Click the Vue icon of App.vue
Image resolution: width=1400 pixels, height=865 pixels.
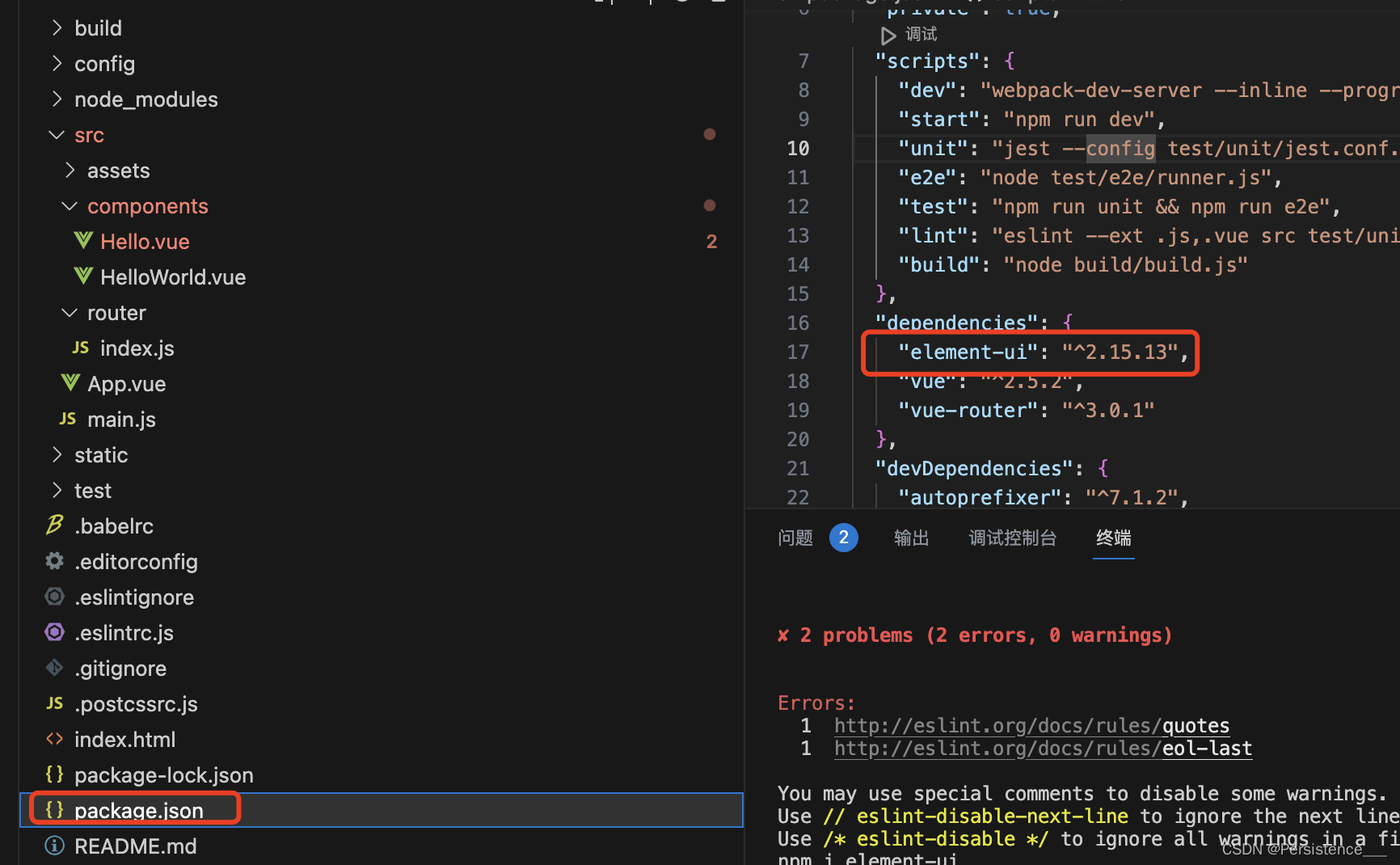70,383
